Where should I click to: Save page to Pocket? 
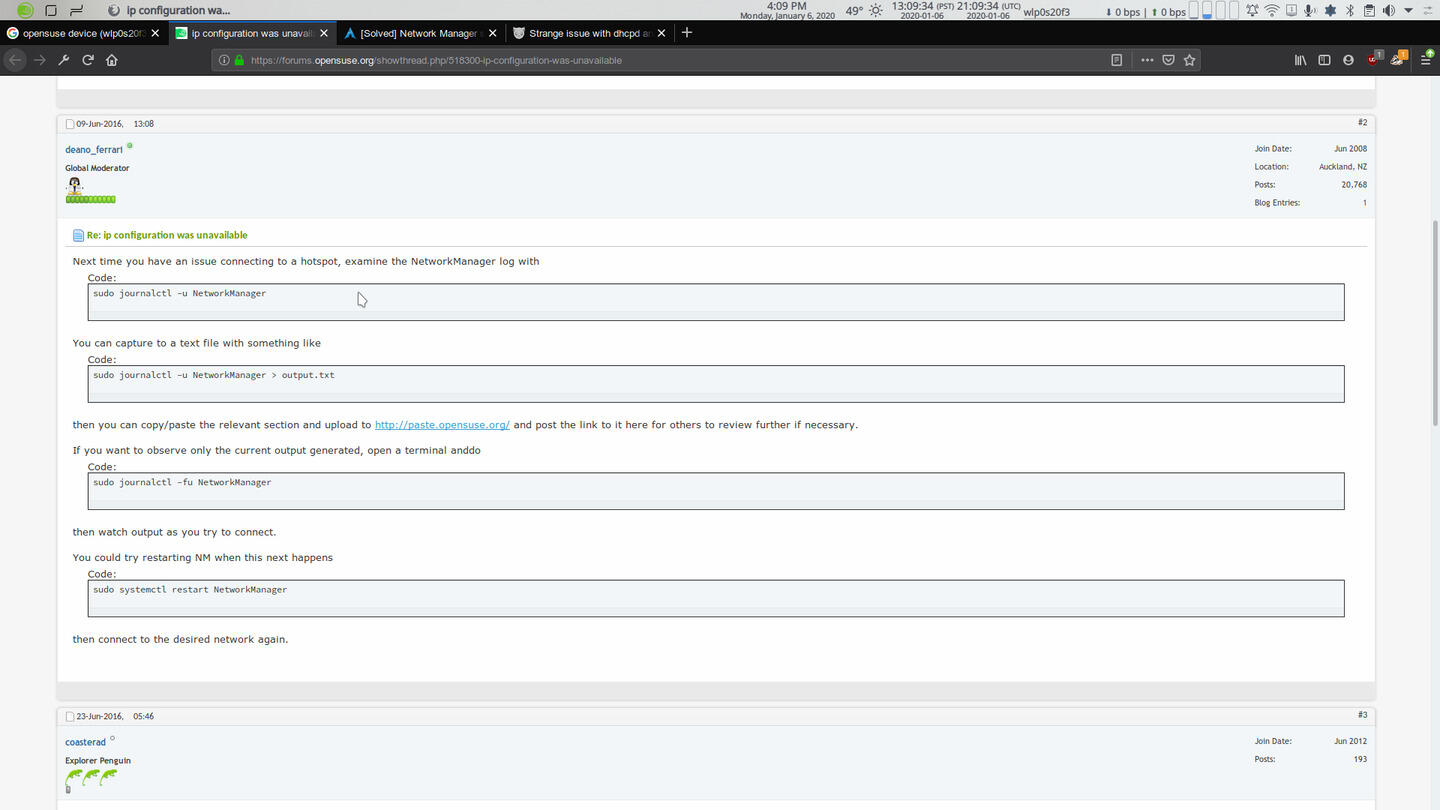(x=1168, y=60)
